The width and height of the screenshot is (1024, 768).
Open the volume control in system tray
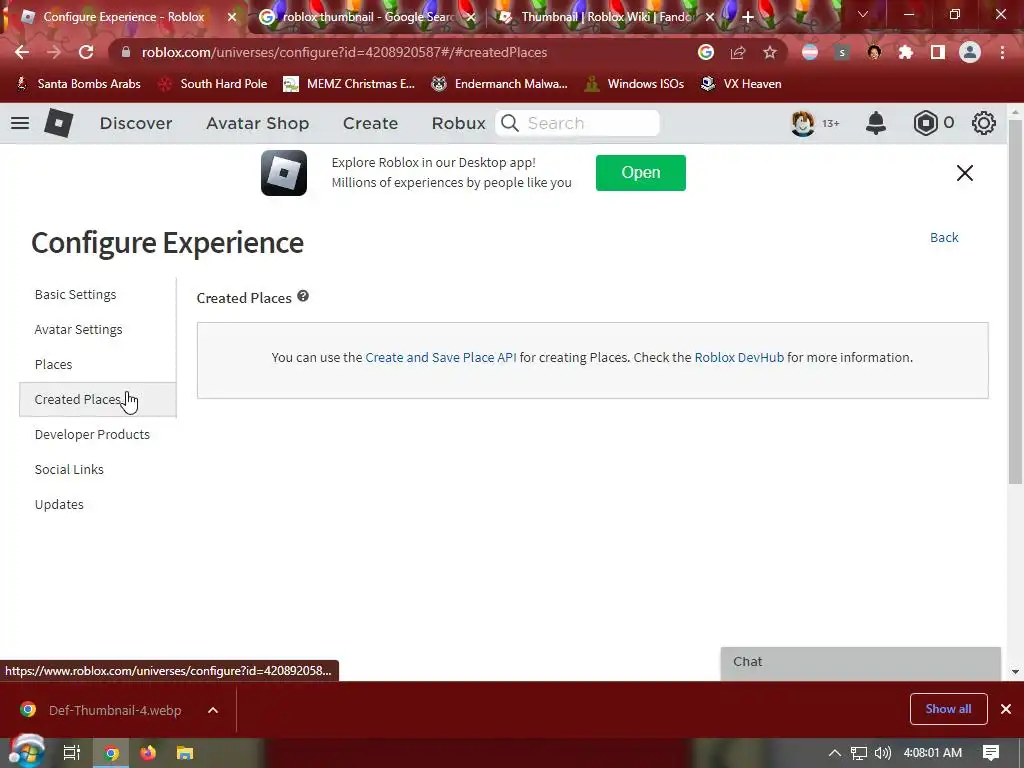click(882, 753)
